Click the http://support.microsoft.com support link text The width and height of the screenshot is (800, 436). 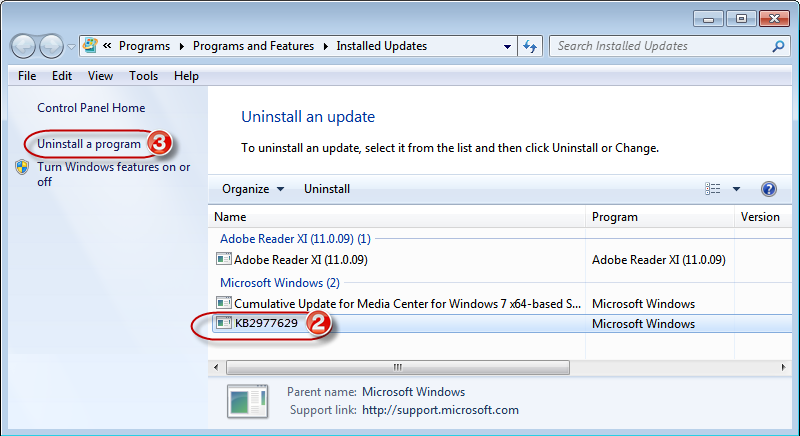440,410
